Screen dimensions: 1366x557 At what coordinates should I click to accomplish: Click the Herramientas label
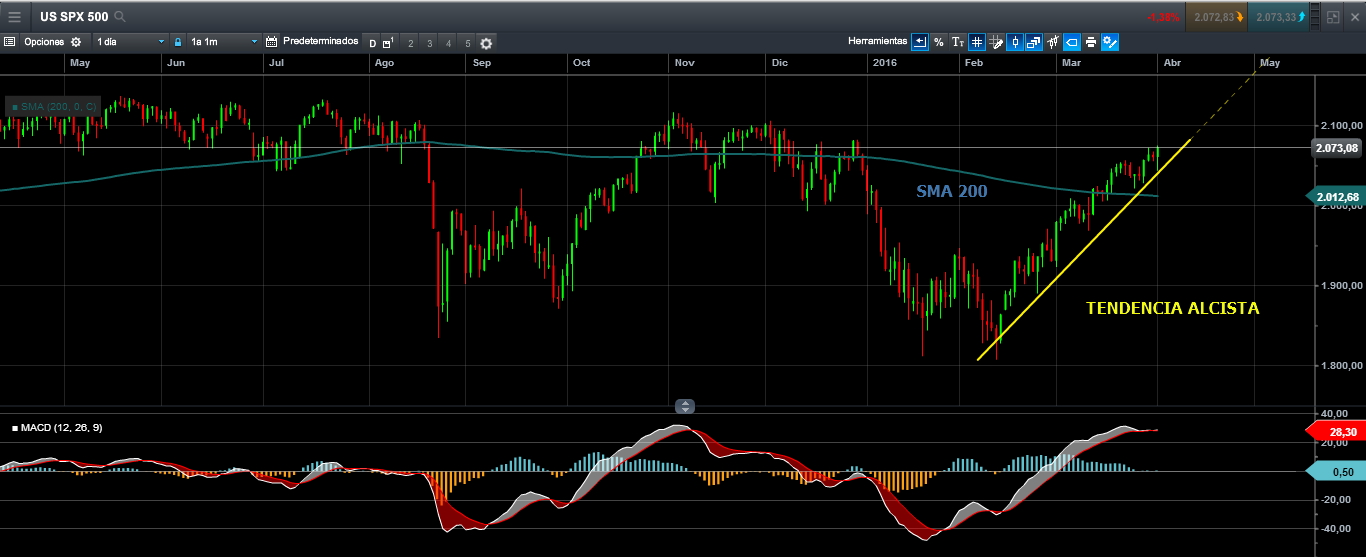[x=877, y=41]
